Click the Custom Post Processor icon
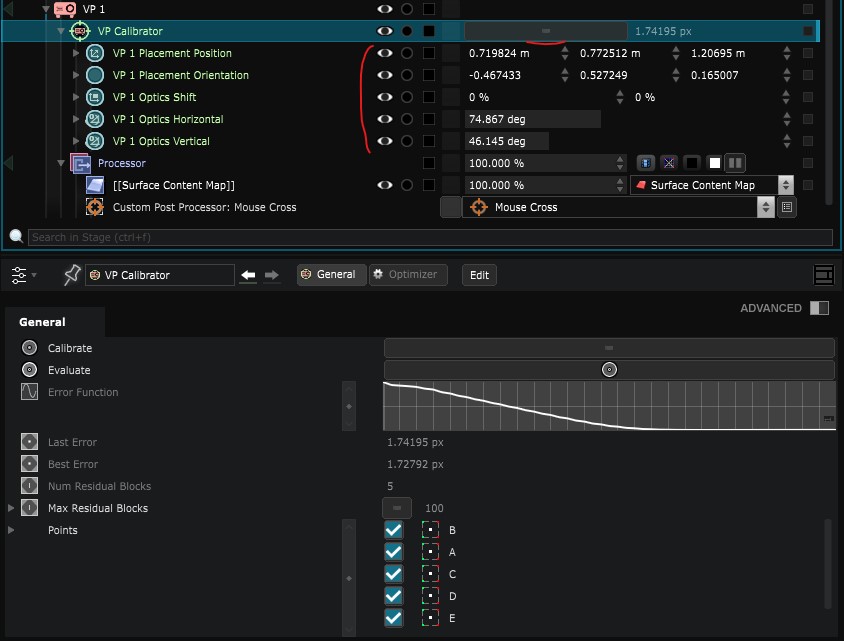 [95, 207]
